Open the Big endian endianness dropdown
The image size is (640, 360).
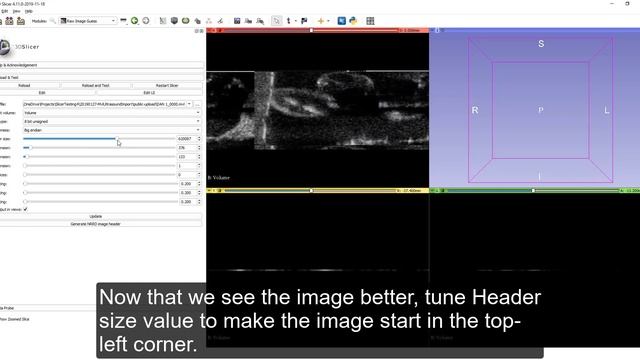point(112,130)
